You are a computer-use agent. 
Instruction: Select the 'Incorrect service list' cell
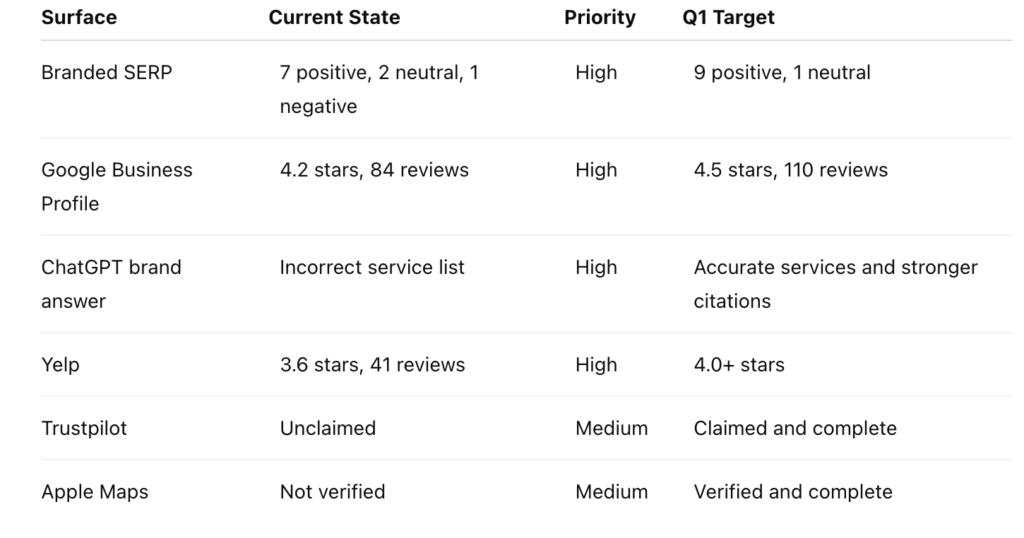pos(372,267)
